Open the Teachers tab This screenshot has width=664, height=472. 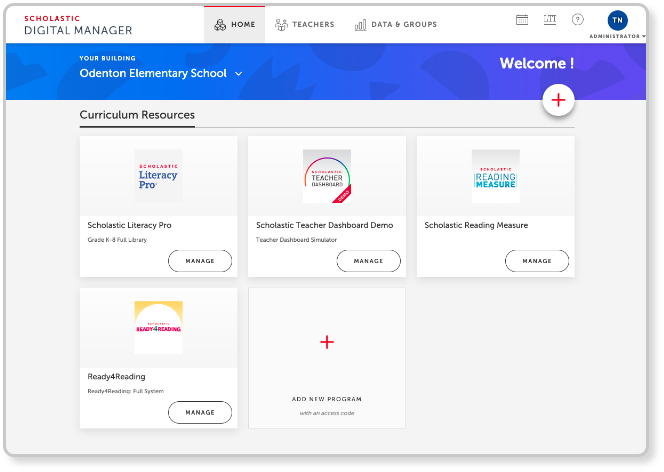pyautogui.click(x=304, y=25)
